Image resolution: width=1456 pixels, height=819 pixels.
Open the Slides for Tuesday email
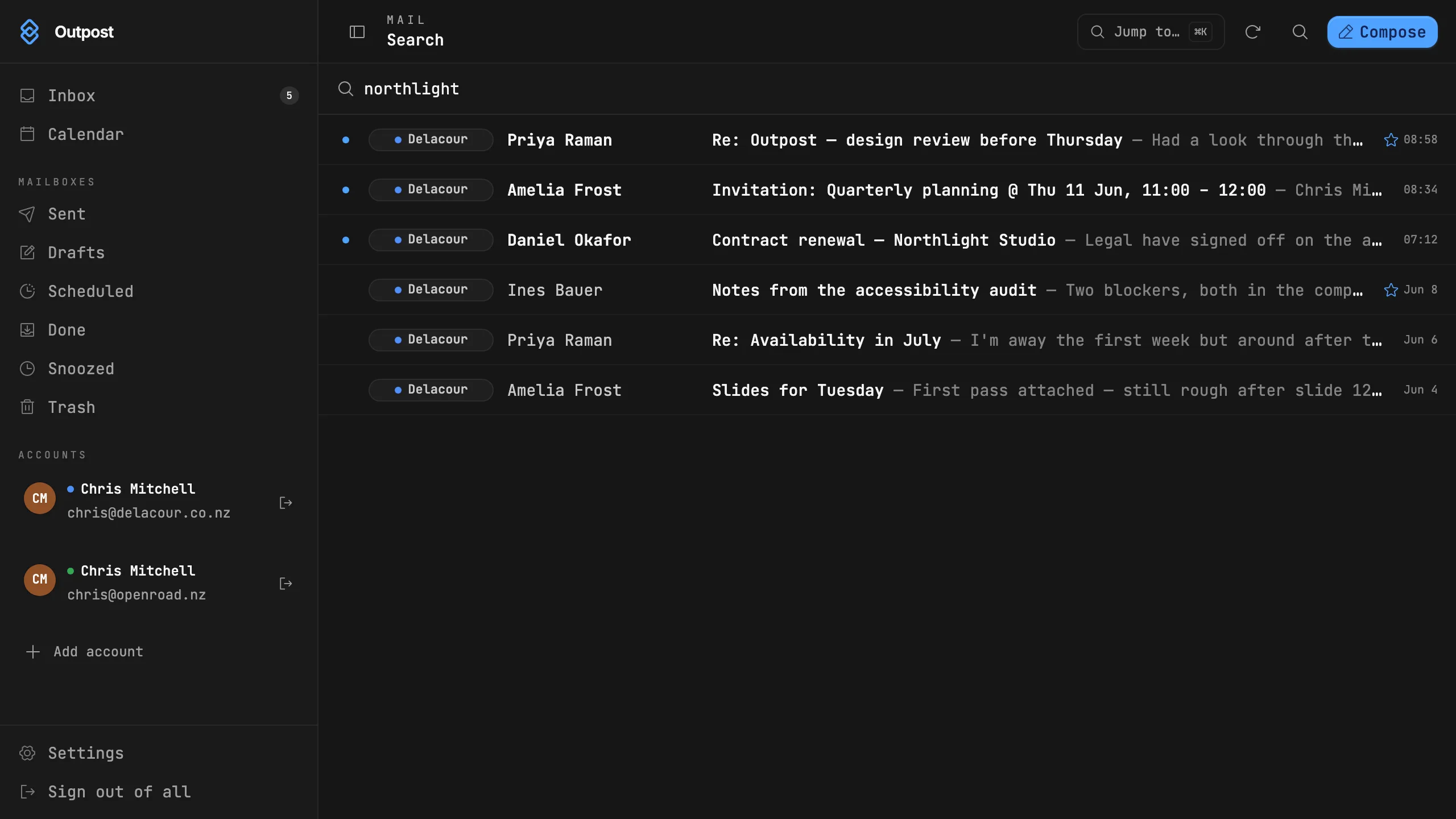coord(887,390)
